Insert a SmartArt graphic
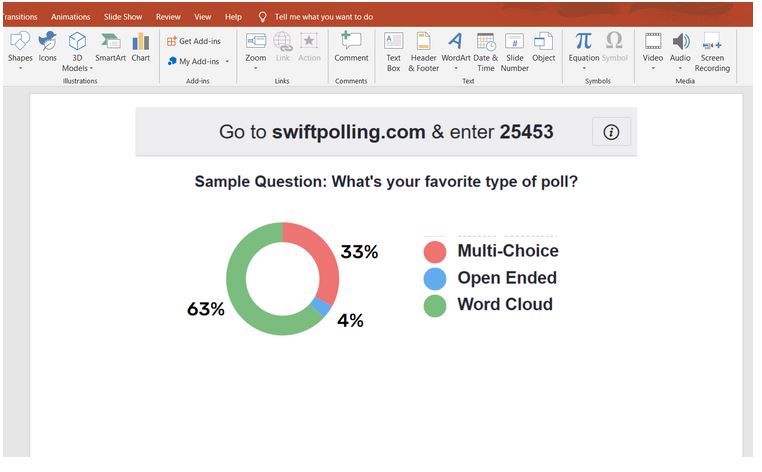The height and width of the screenshot is (472, 762). click(x=110, y=48)
